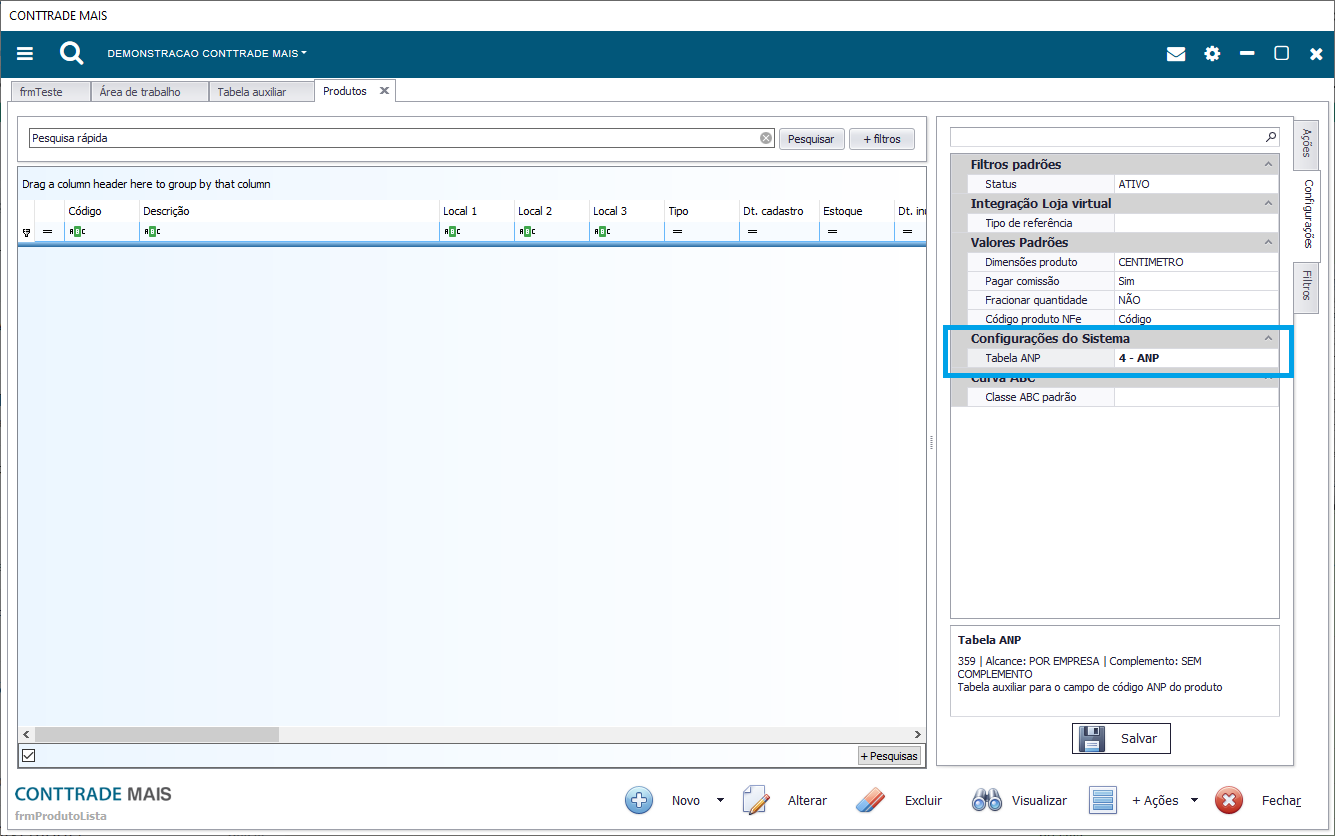Select the Fracionar quantidade value NÃO
This screenshot has width=1335, height=836.
(x=1196, y=300)
